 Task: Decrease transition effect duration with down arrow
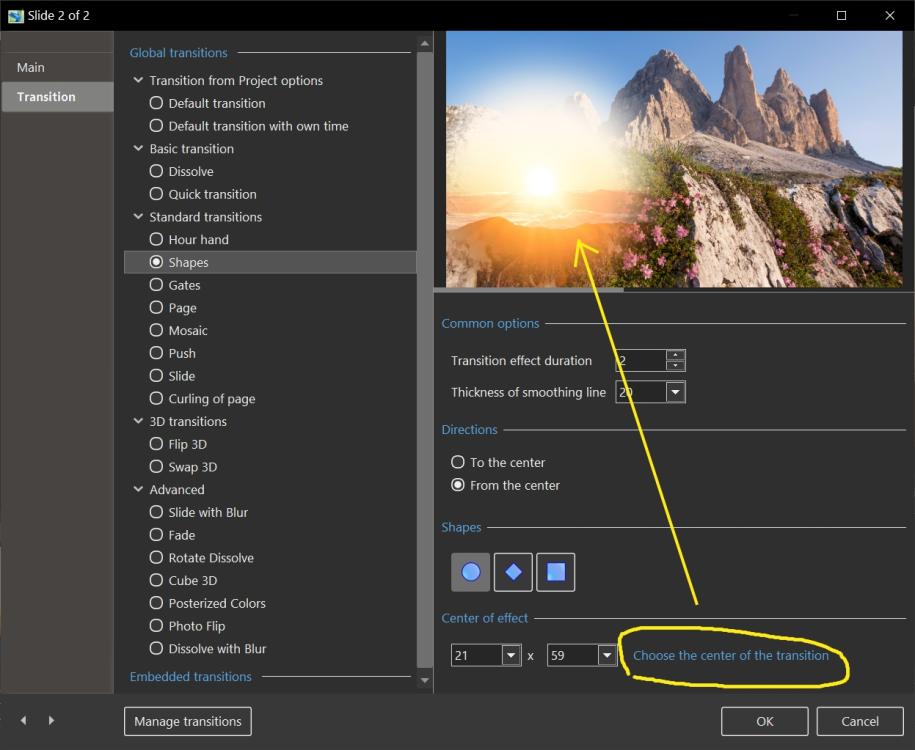coord(676,366)
